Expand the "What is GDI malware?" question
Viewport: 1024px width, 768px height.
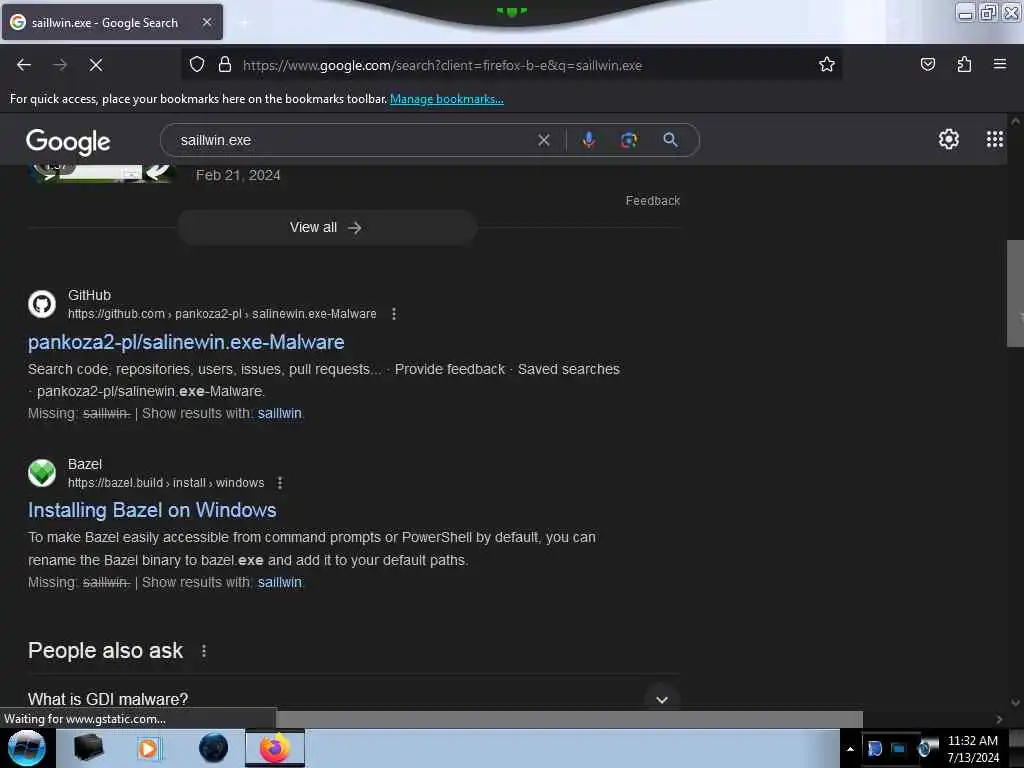click(662, 699)
